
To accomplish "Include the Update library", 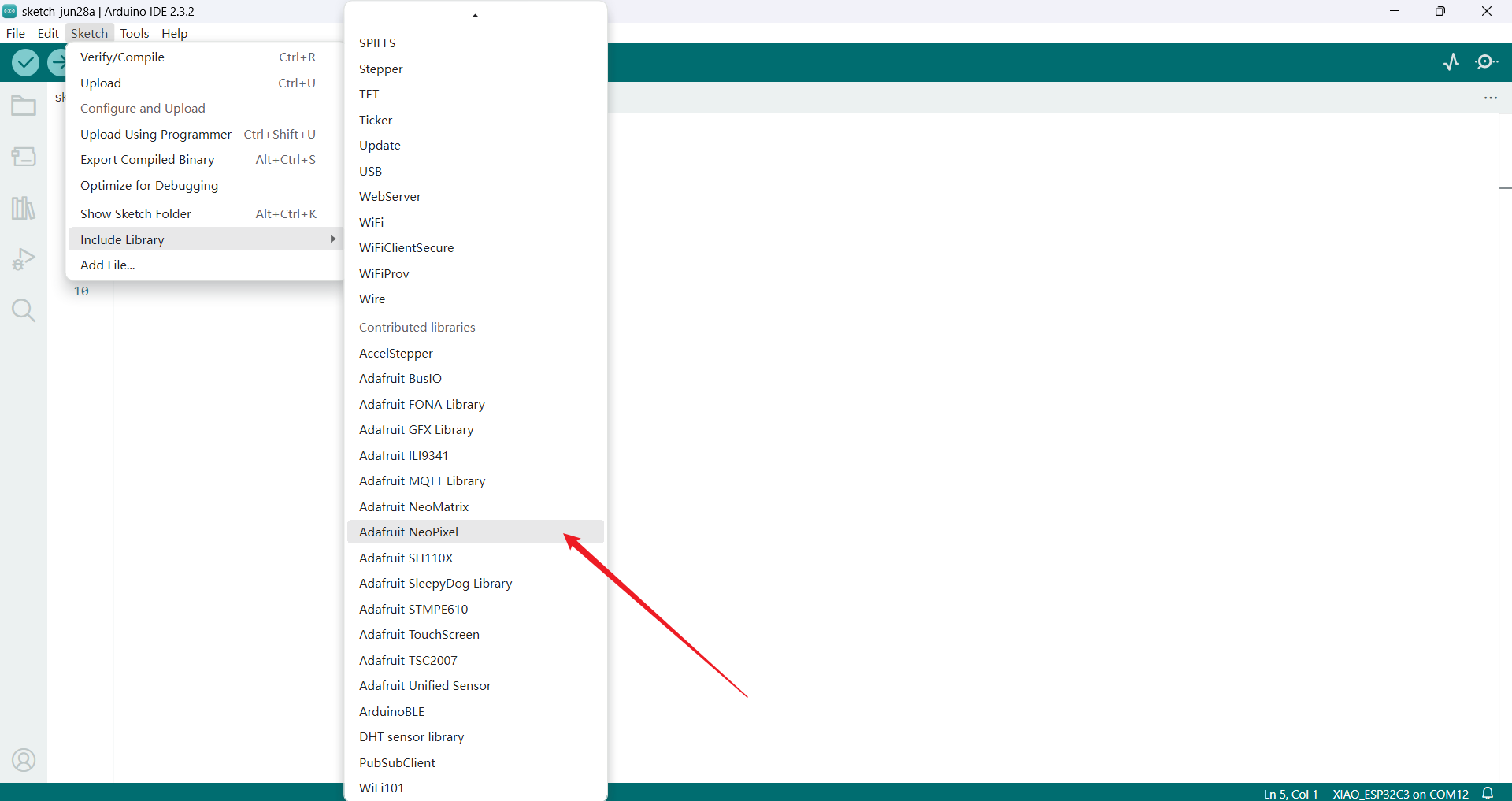I will coord(476,146).
